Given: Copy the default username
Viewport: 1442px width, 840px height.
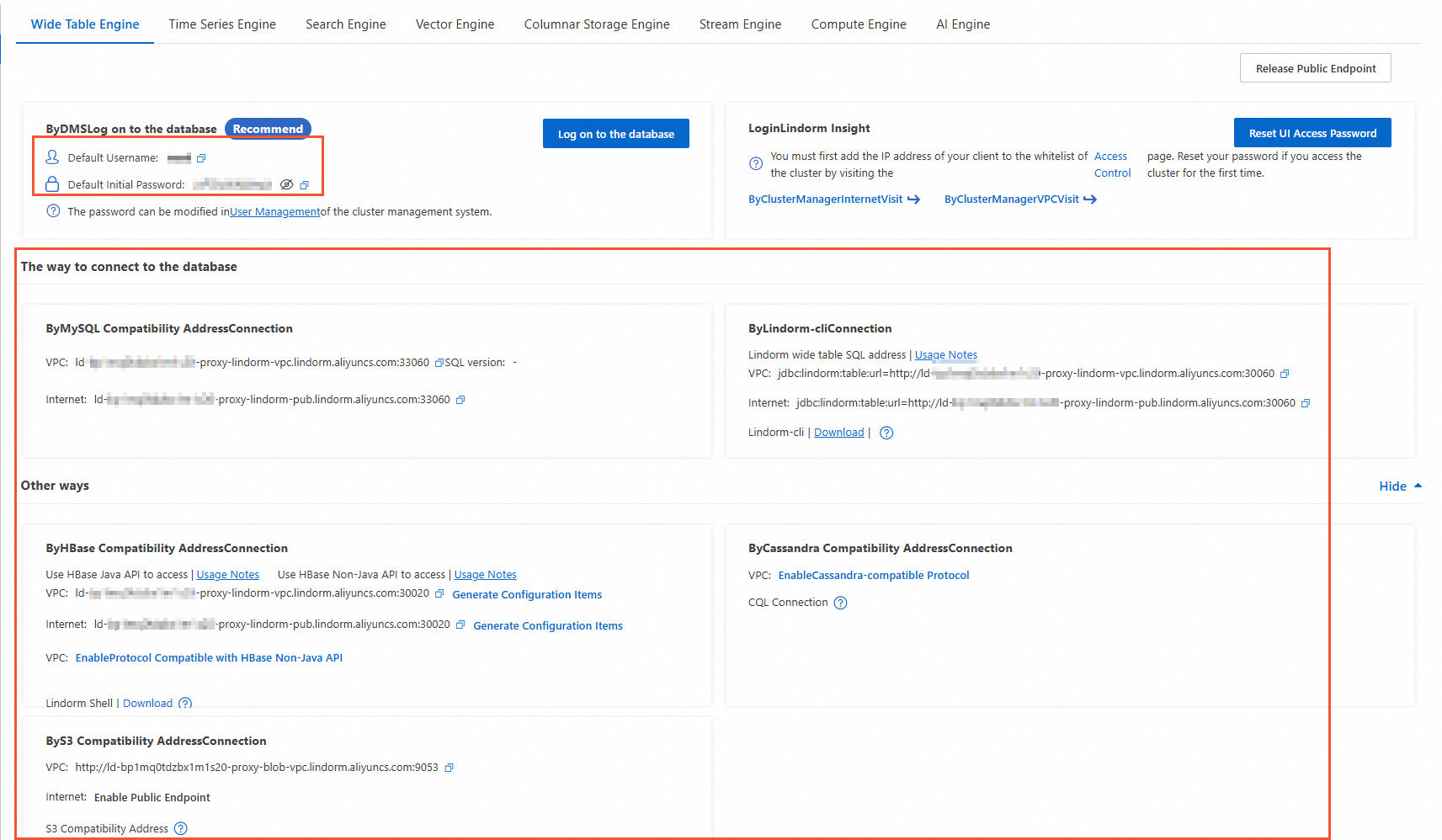Looking at the screenshot, I should tap(201, 158).
